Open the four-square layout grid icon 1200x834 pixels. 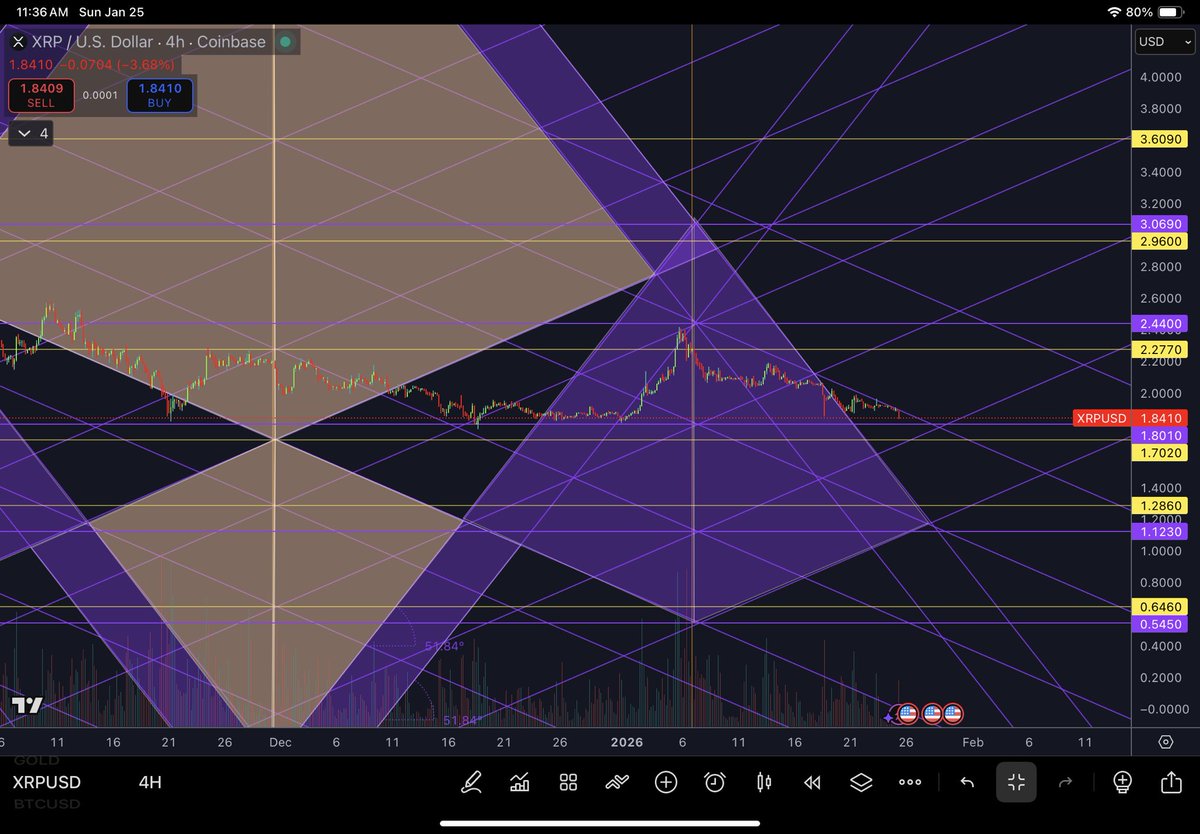pos(568,782)
